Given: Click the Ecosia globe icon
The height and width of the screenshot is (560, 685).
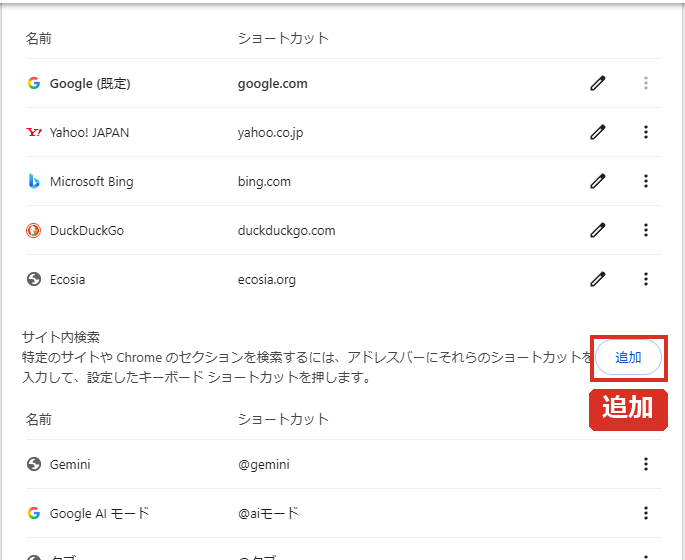Looking at the screenshot, I should pos(34,279).
